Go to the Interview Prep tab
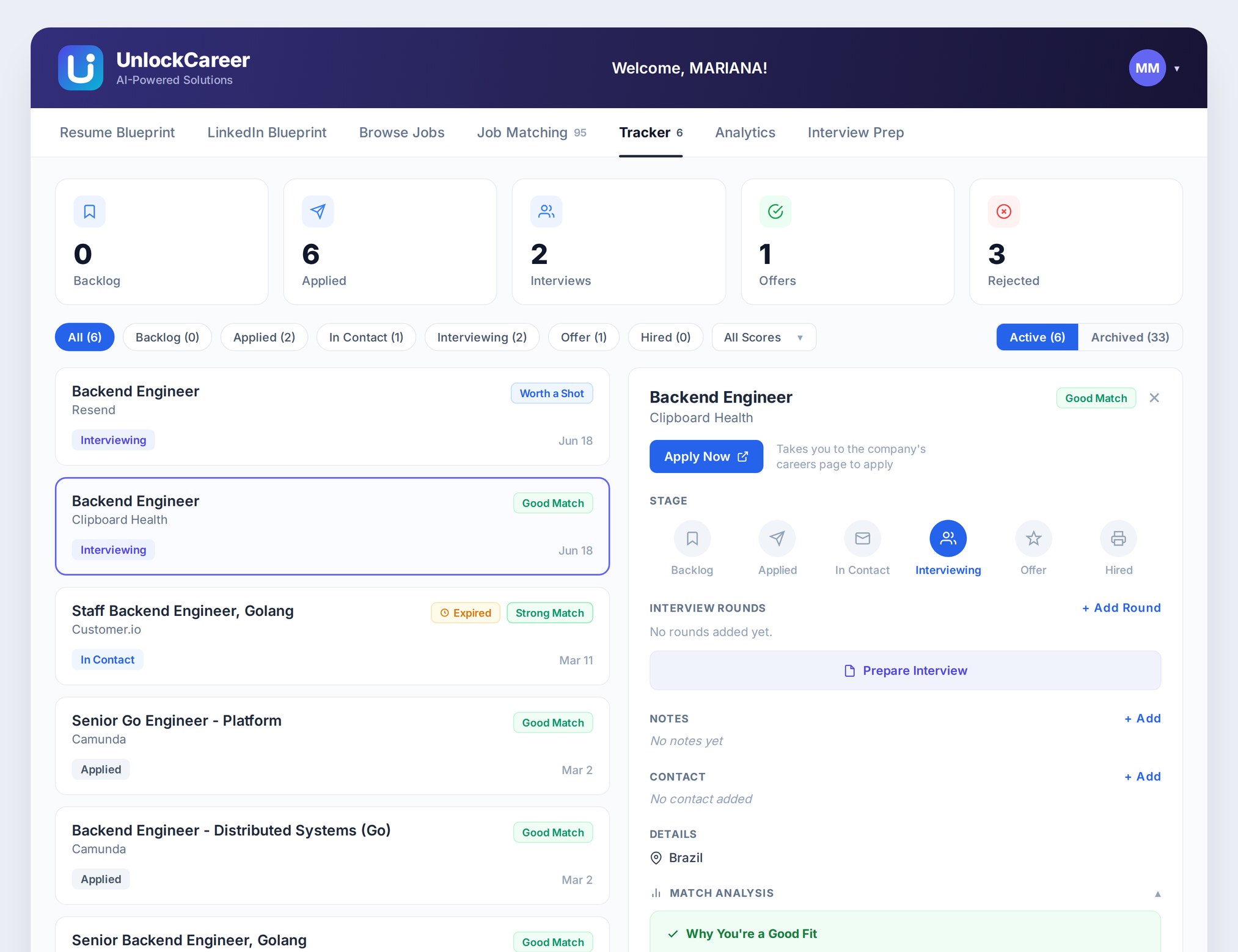Screen dimensions: 1238x952 pos(855,133)
